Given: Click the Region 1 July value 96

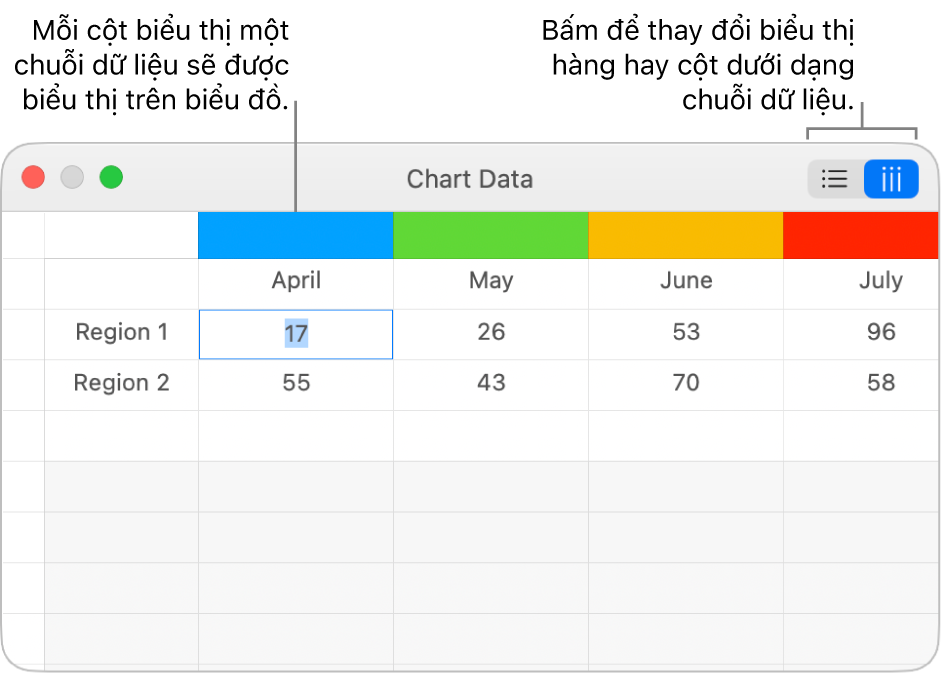Looking at the screenshot, I should click(880, 332).
